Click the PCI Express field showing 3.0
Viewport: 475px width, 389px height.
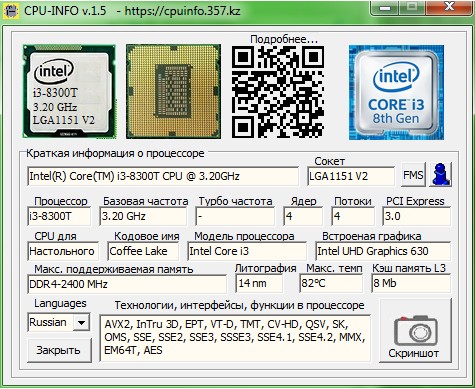[x=417, y=216]
